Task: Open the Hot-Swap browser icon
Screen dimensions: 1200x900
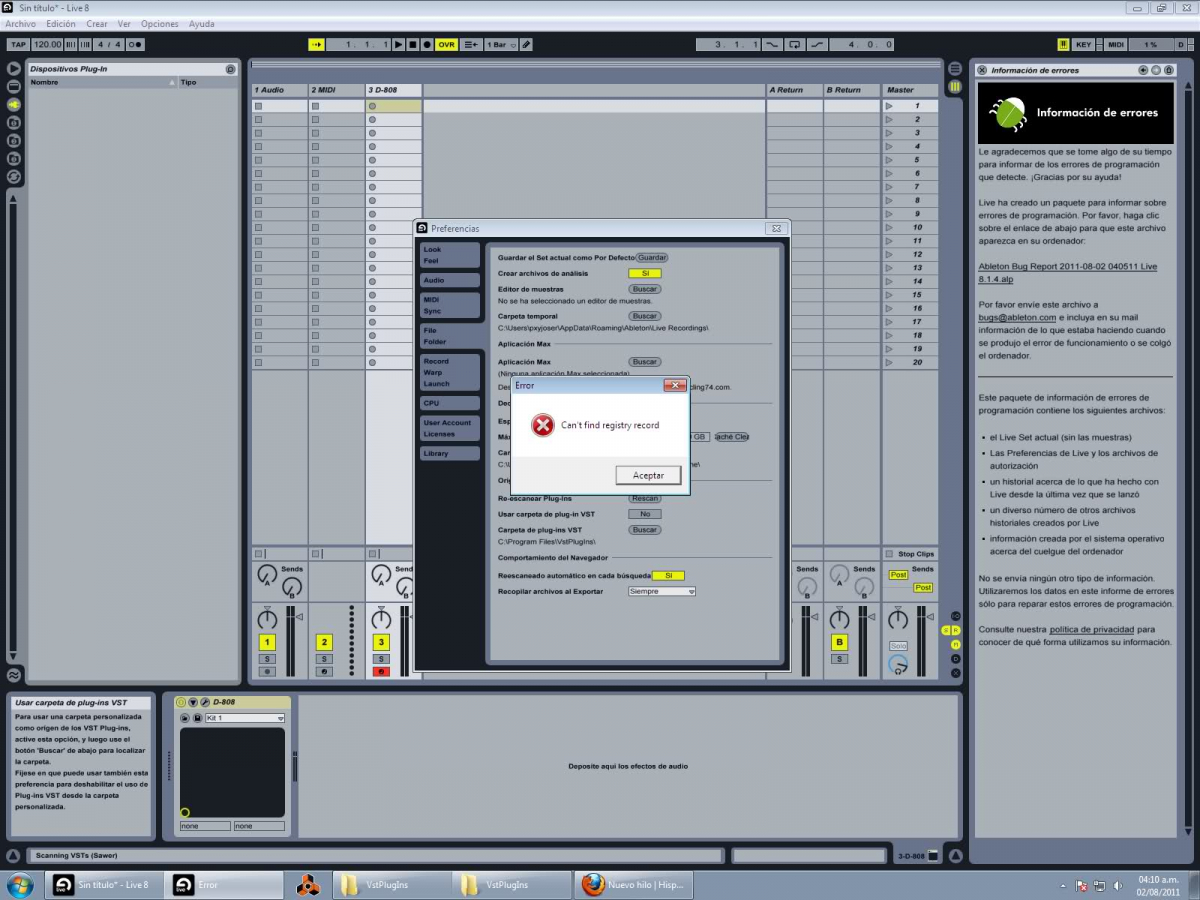Action: 14,176
